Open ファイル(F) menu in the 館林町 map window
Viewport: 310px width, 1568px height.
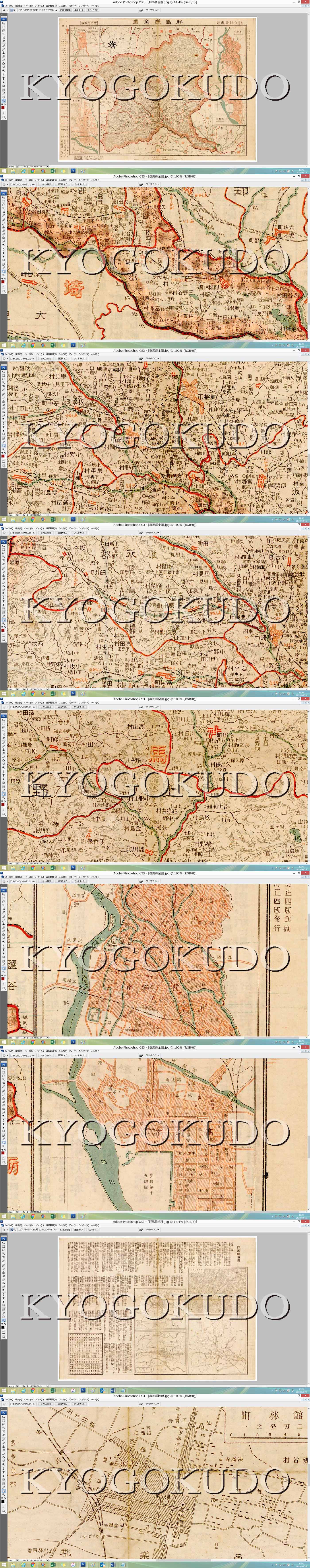pyautogui.click(x=9, y=1399)
